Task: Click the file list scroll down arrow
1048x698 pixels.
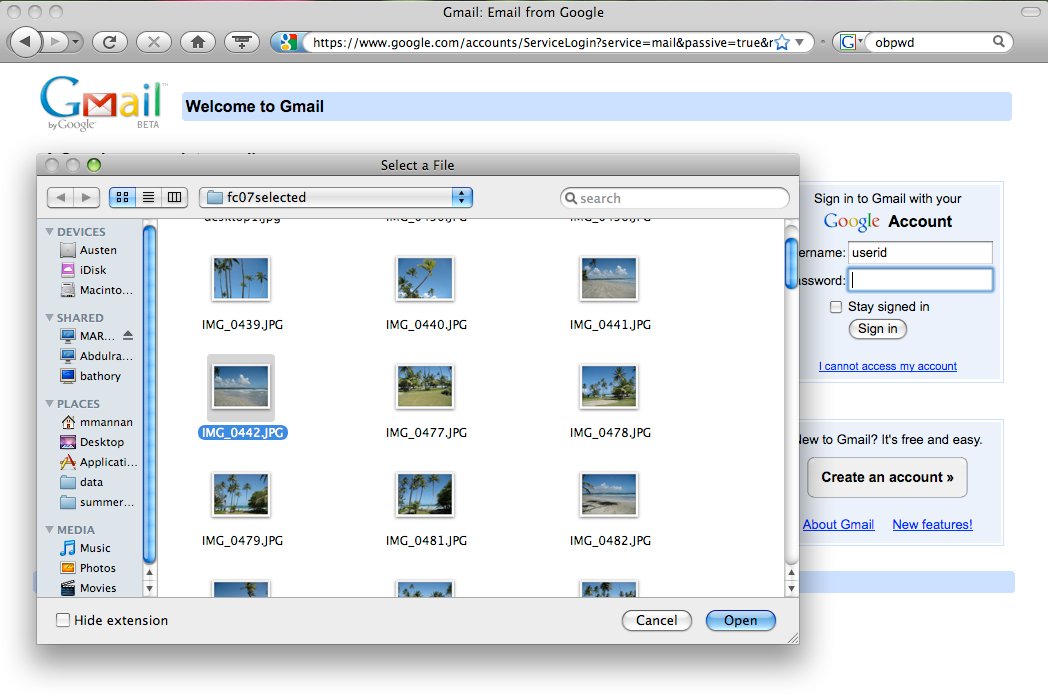Action: coord(791,588)
